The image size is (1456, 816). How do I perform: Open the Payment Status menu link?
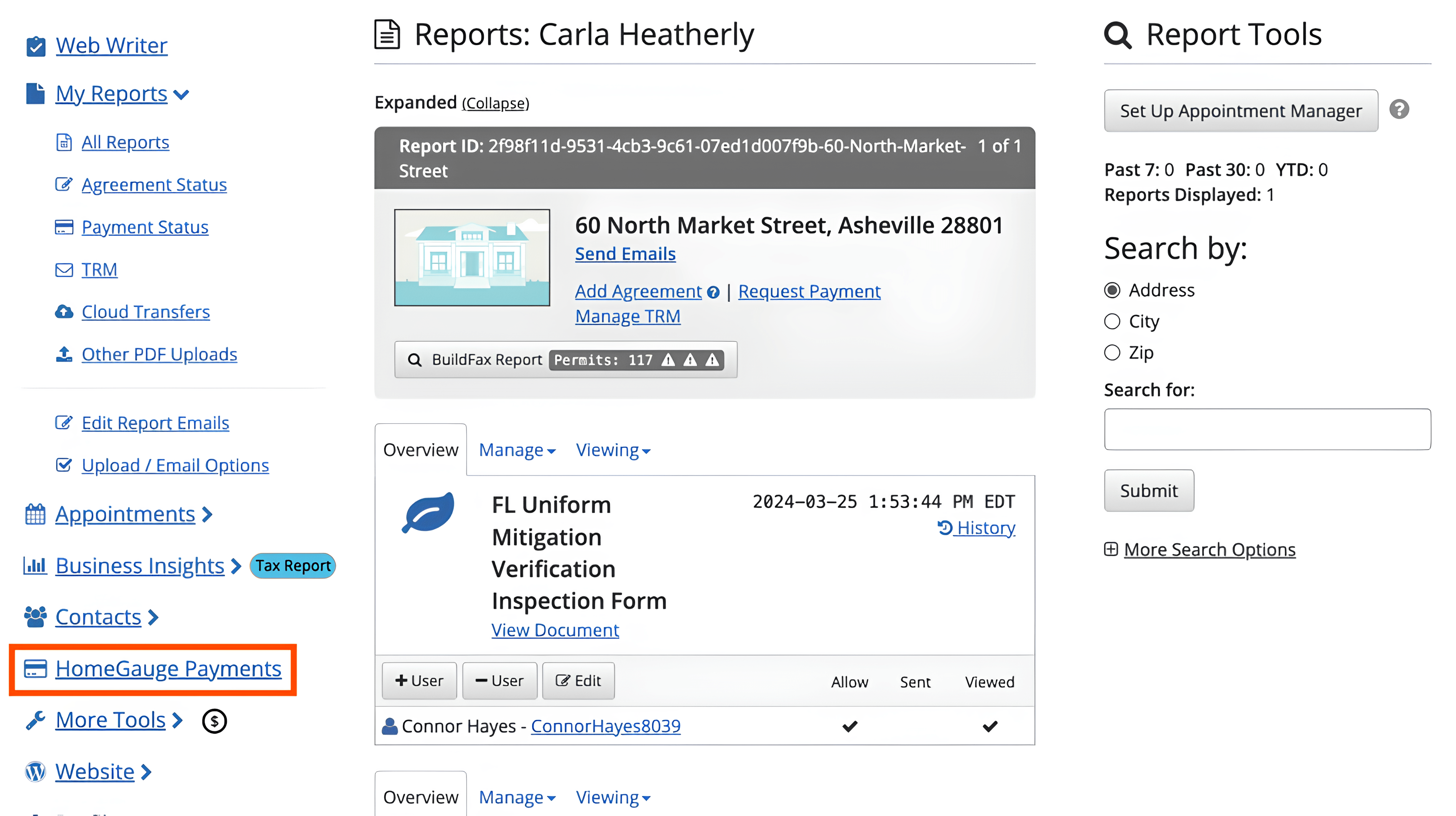click(145, 227)
